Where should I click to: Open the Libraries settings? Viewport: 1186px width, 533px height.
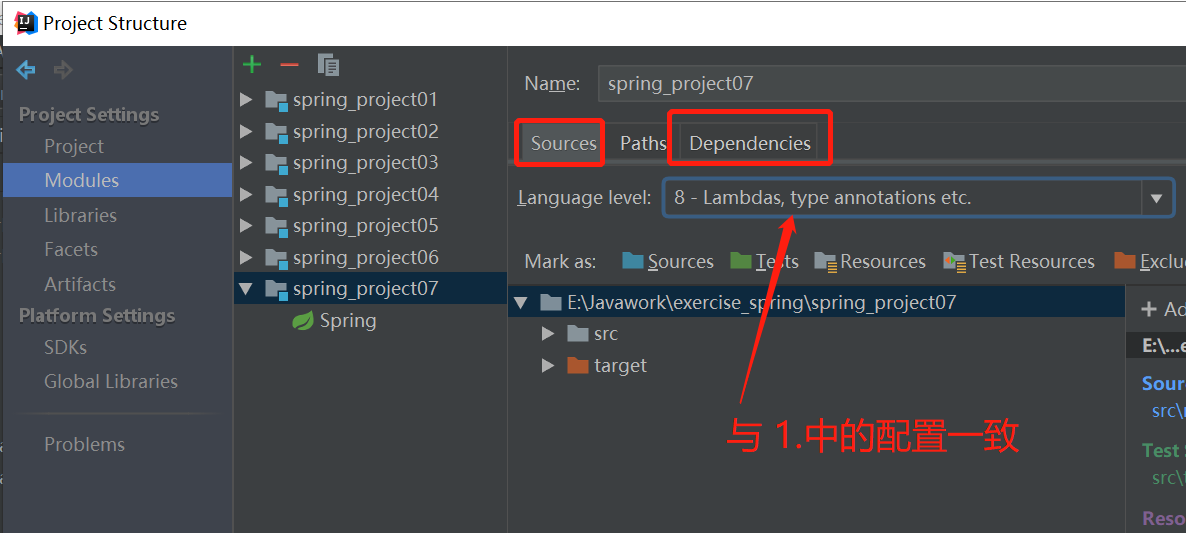(x=80, y=215)
